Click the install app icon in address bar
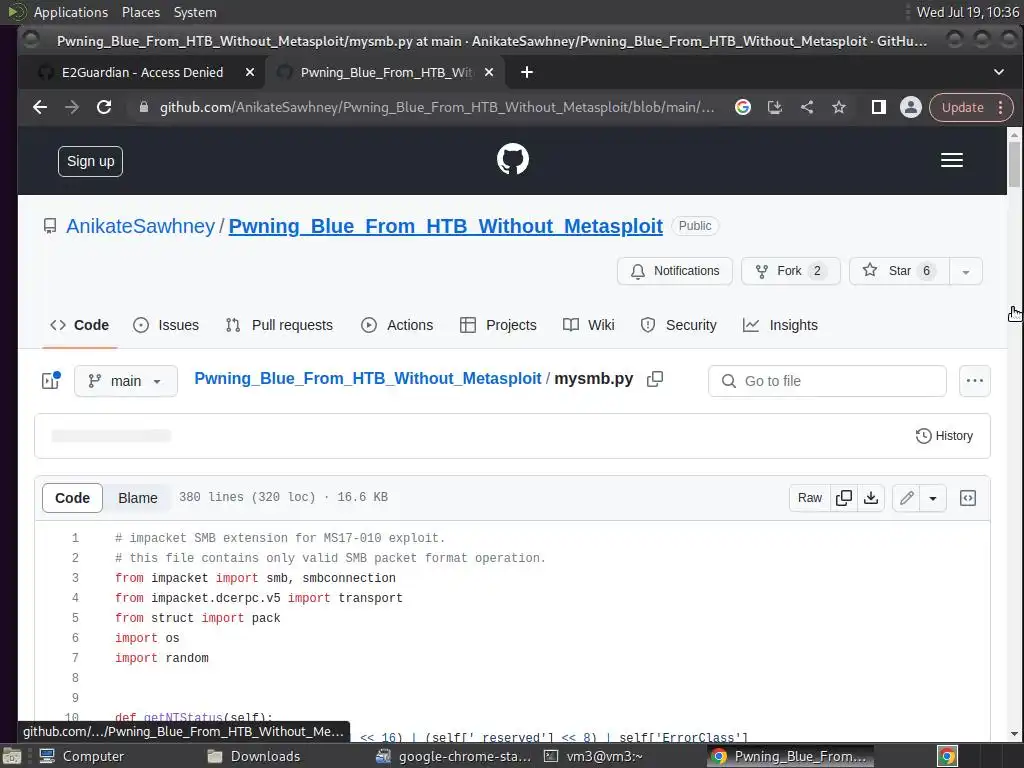Screen dimensions: 1024x768 coord(775,107)
